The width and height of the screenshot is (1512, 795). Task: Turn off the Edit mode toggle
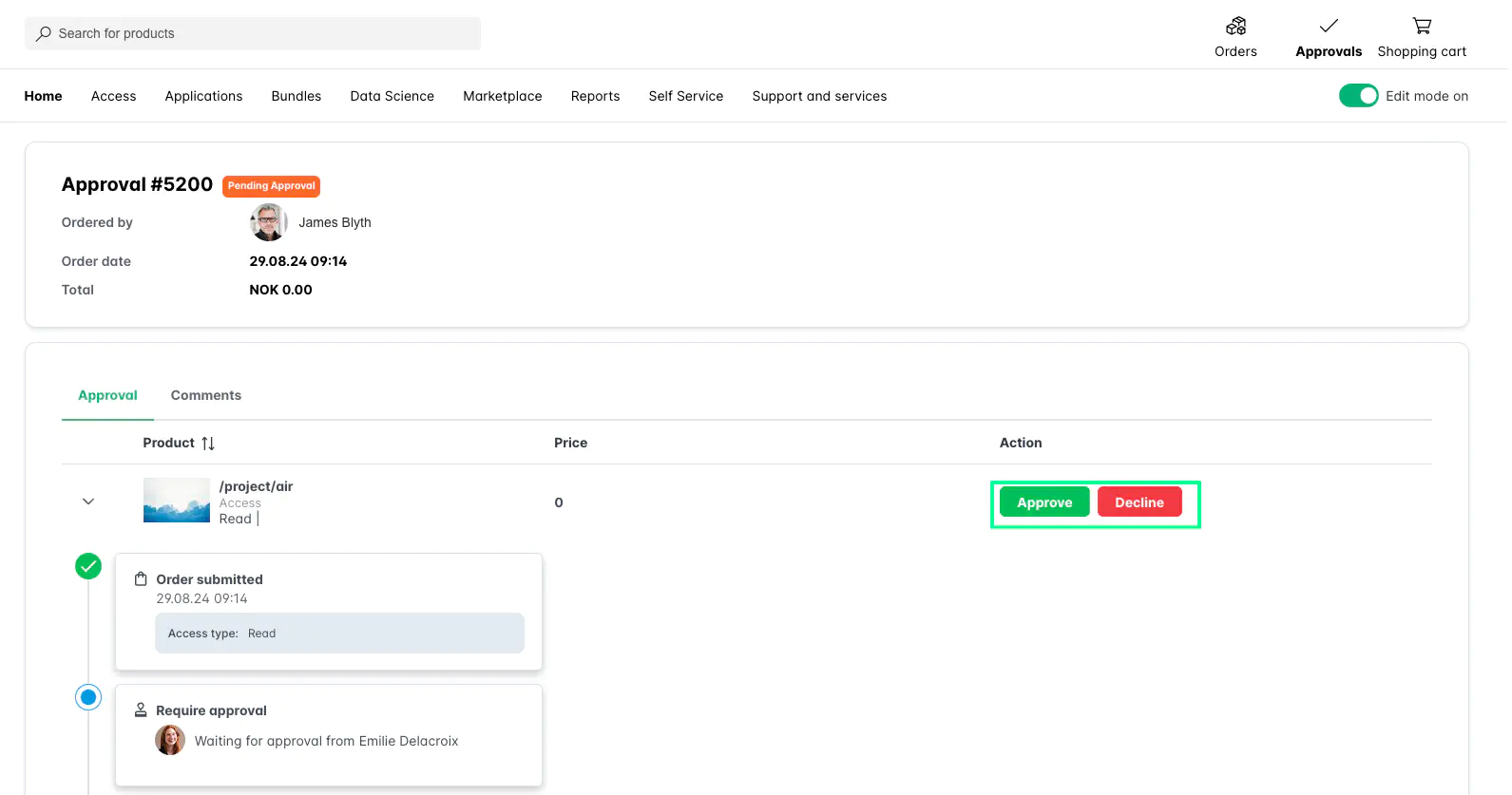click(1359, 96)
